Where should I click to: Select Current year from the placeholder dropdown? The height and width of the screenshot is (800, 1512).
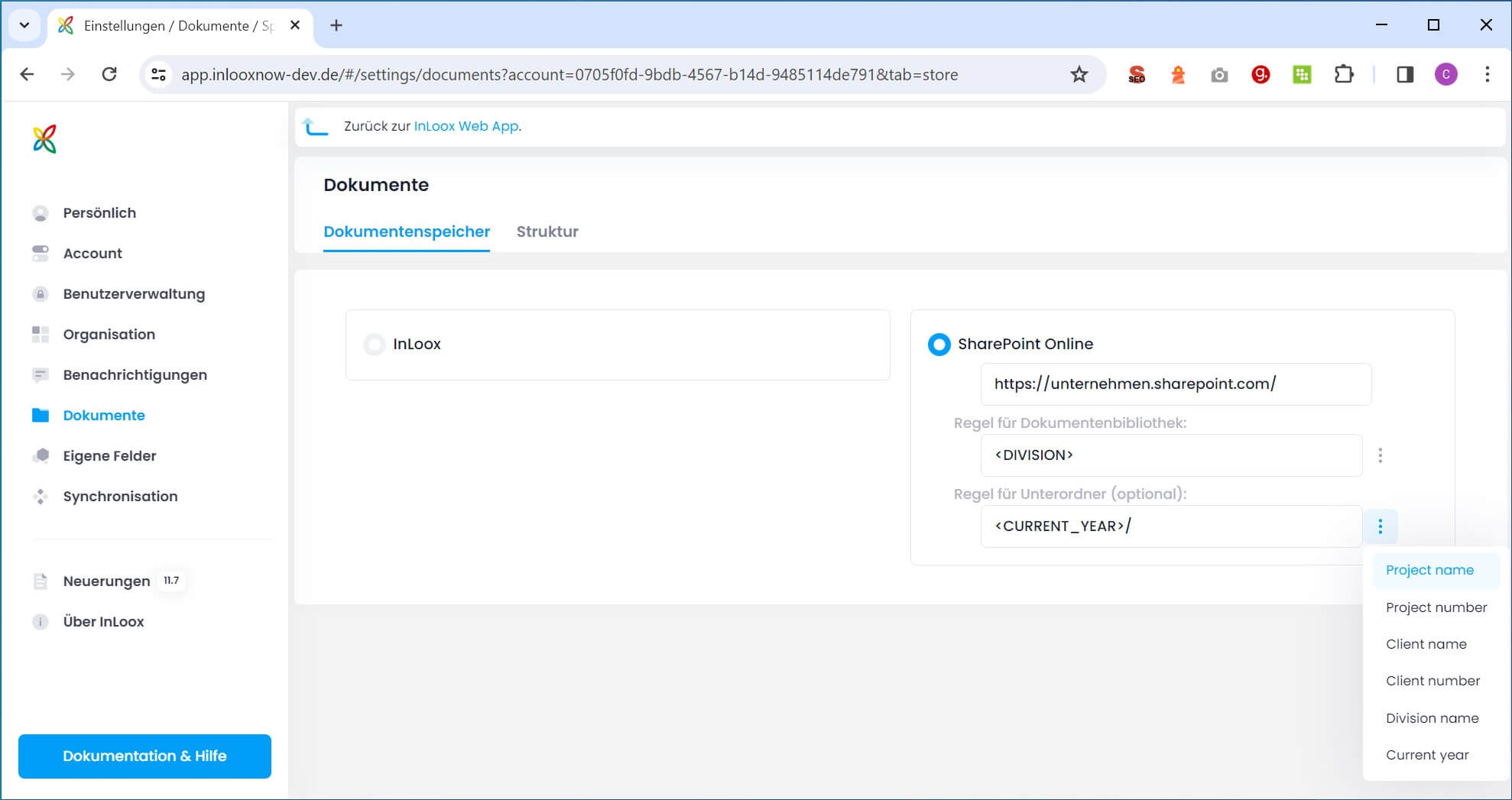click(x=1426, y=754)
